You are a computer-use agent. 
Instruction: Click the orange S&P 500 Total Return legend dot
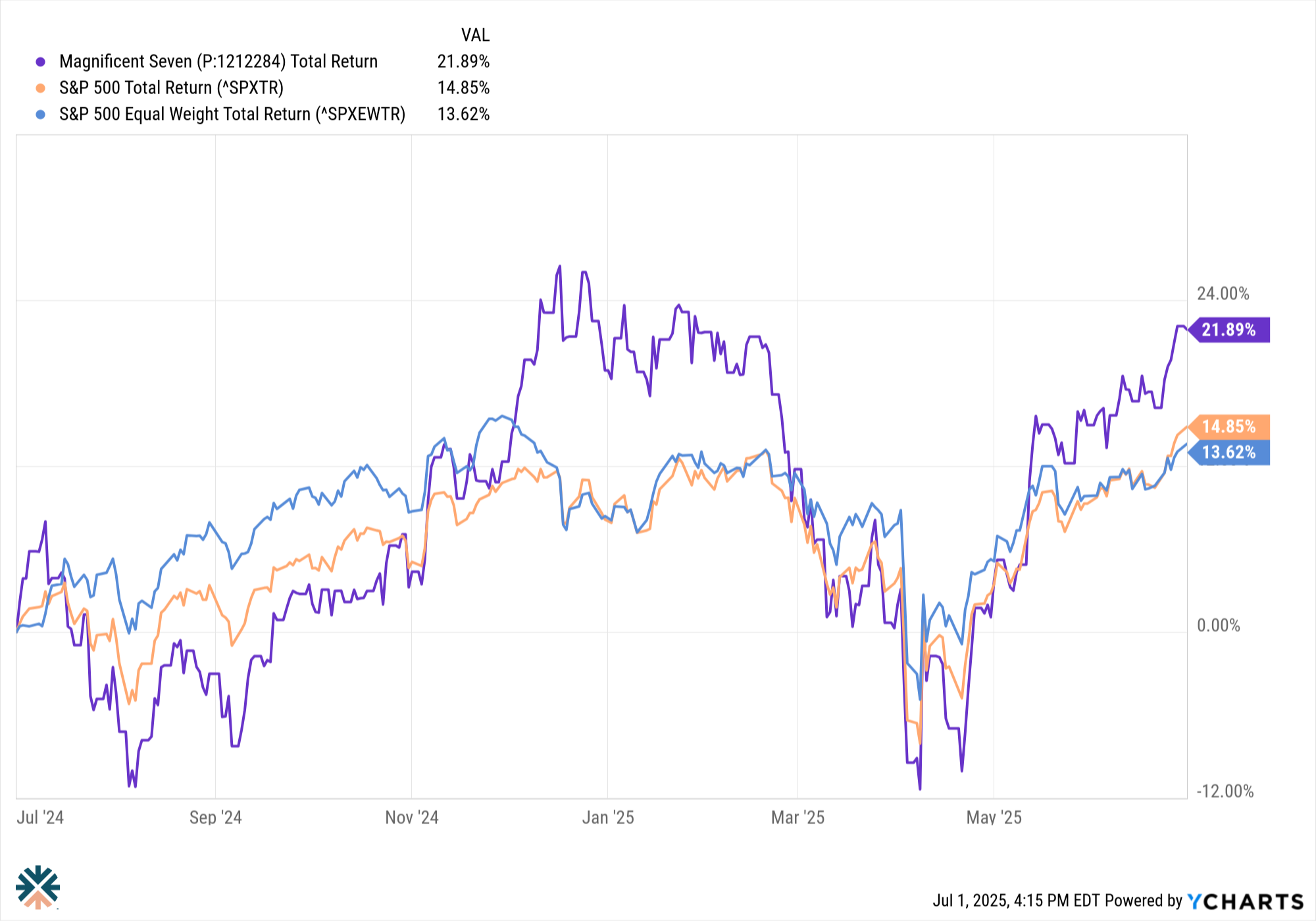(41, 88)
